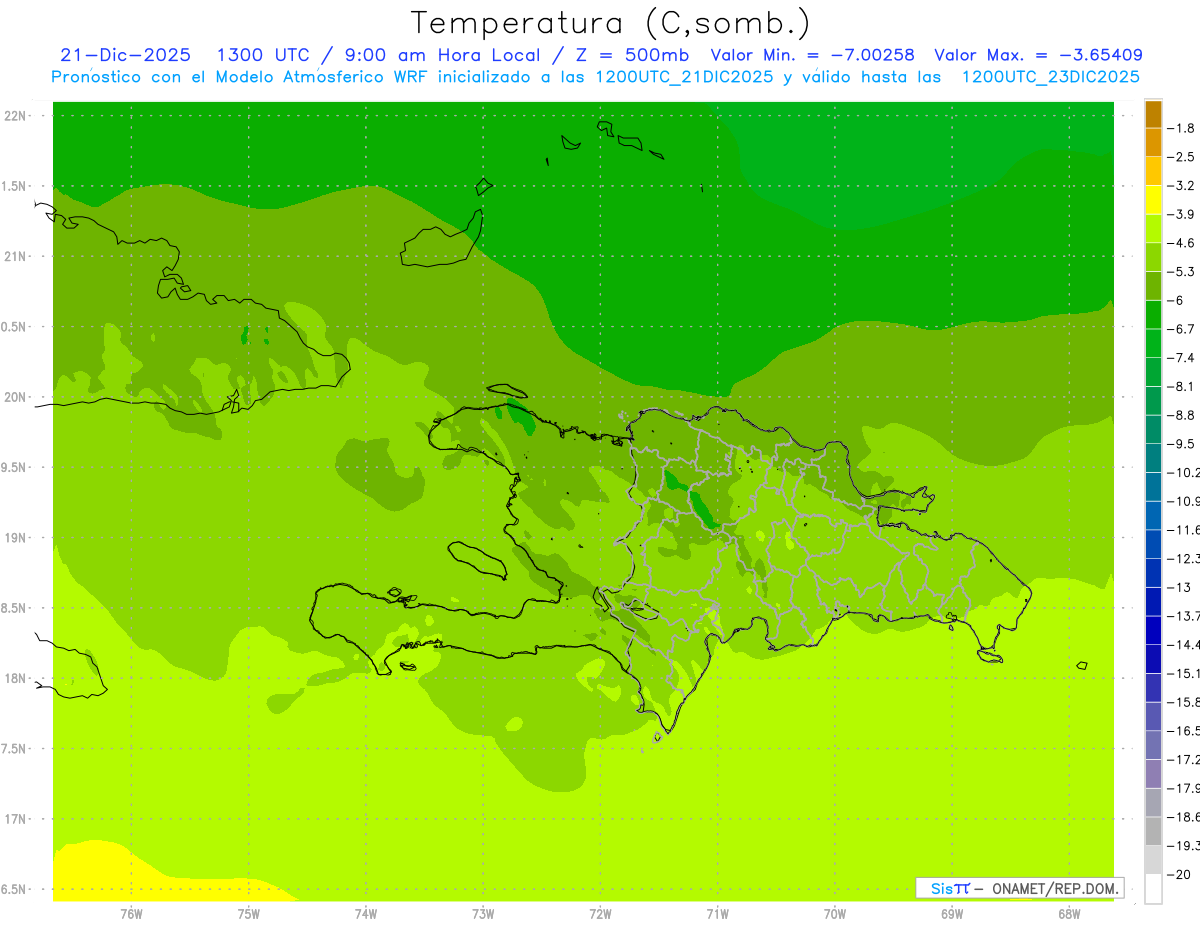1200x927 pixels.
Task: Select the date text '21-Dic-2025'
Action: (126, 55)
